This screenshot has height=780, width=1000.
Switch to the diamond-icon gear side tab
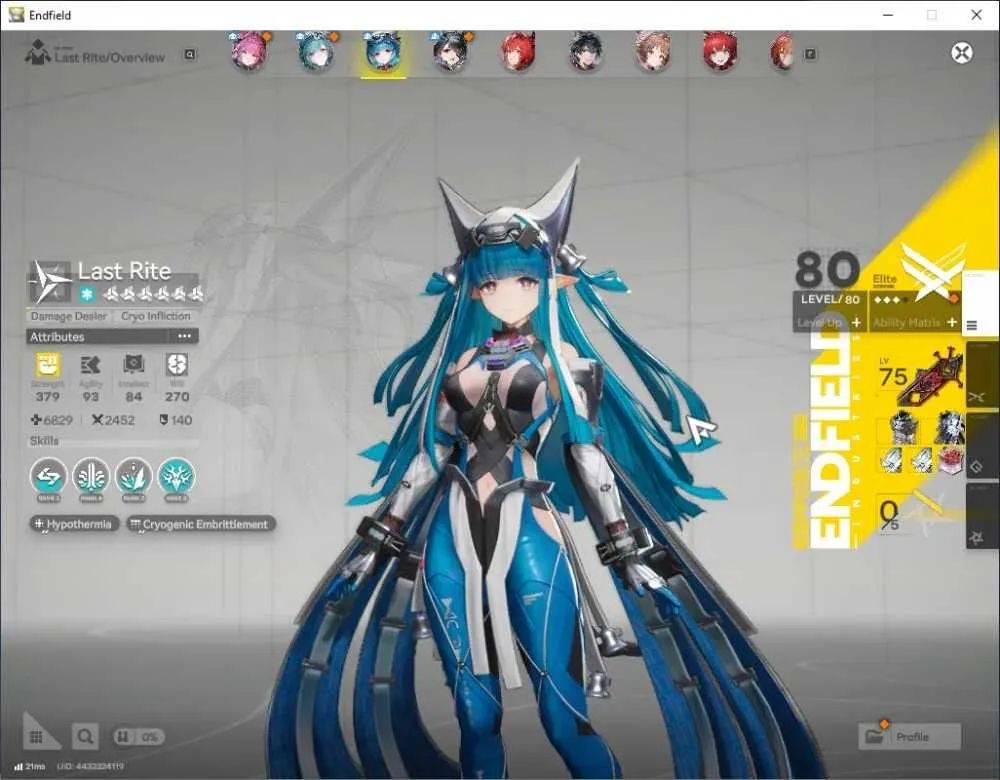982,446
